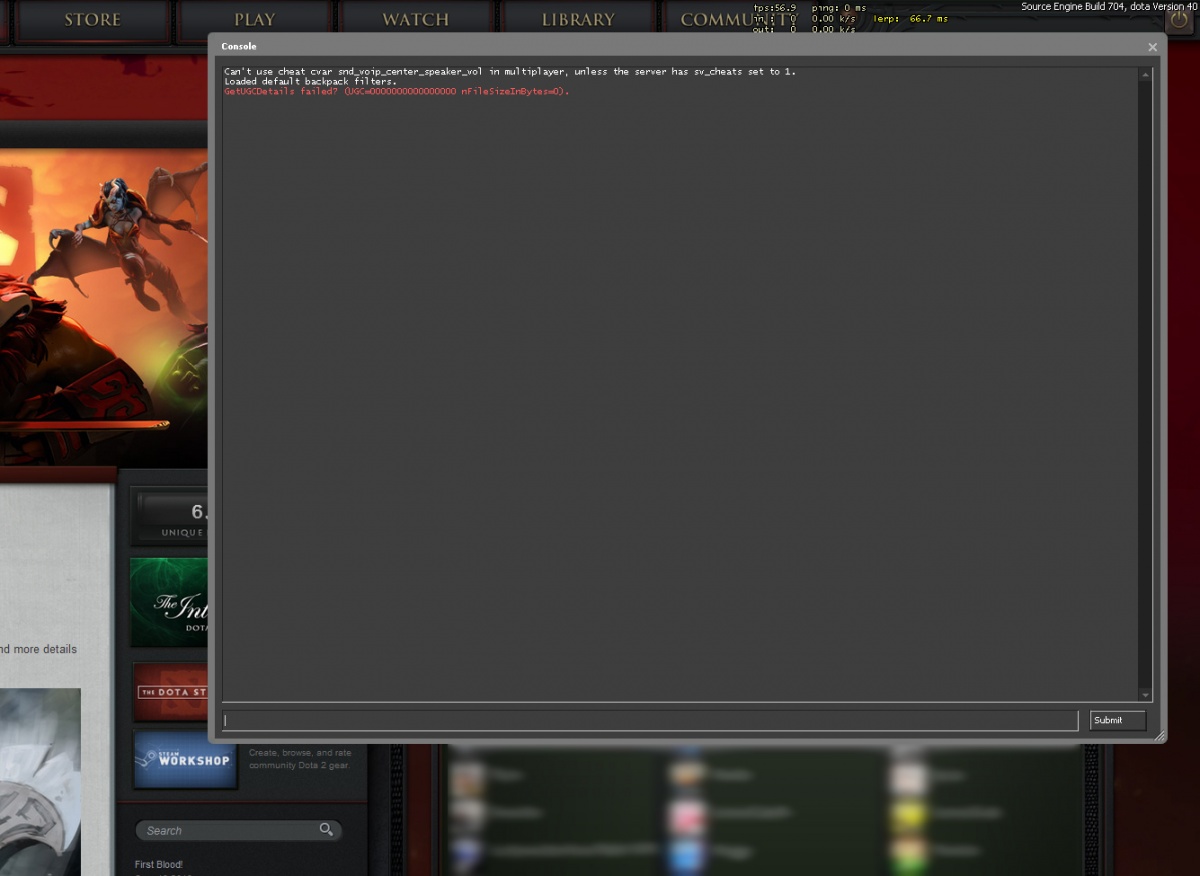Open the LIBRARY tab
1200x876 pixels.
coord(576,18)
